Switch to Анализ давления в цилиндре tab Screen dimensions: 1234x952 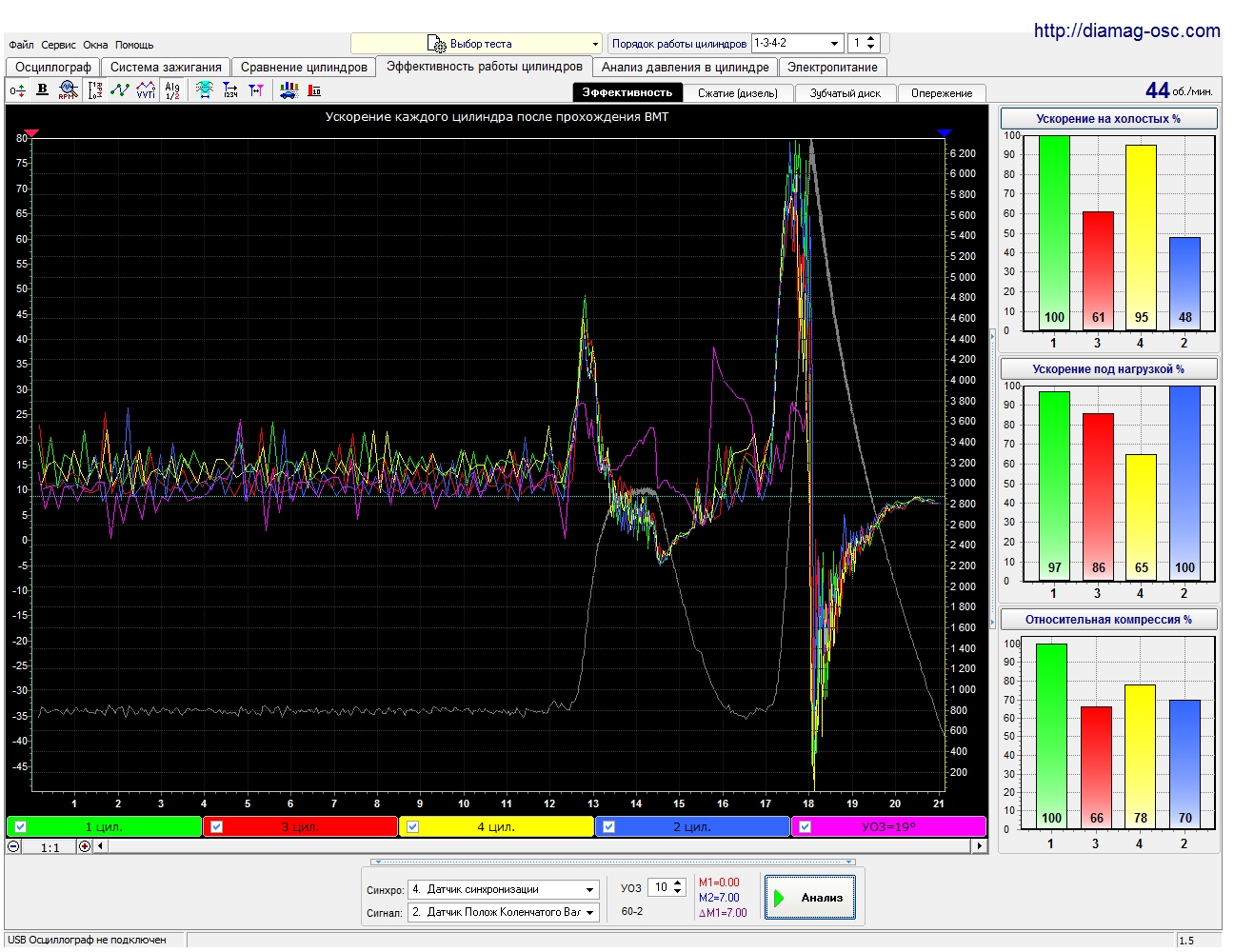click(686, 68)
